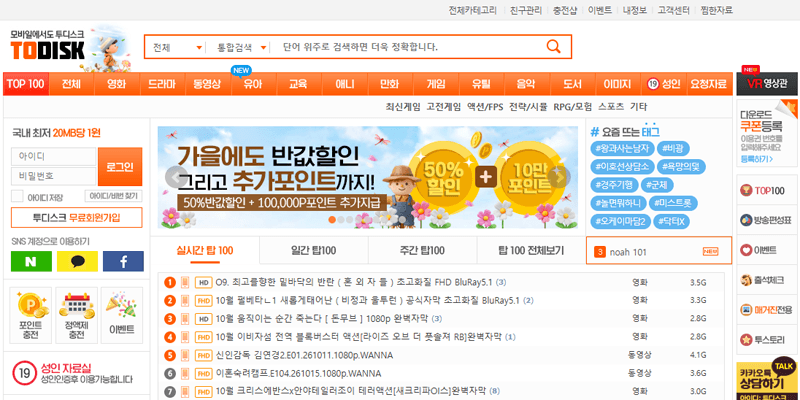The height and width of the screenshot is (400, 800).
Task: Select the #왕과사는남자 tag
Action: (622, 148)
